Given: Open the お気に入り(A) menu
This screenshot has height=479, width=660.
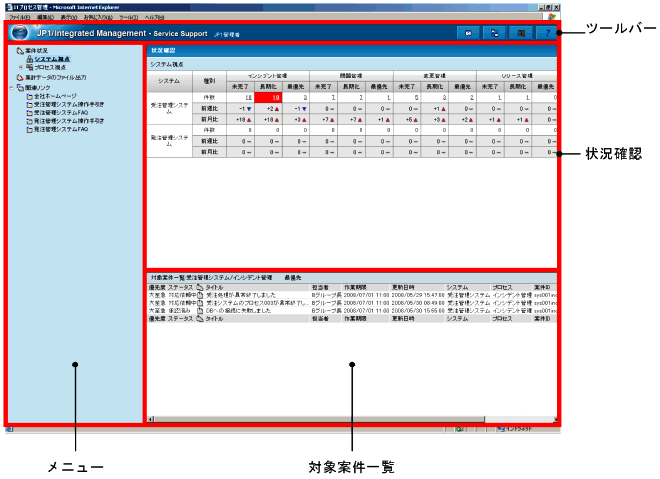Looking at the screenshot, I should (x=98, y=17).
